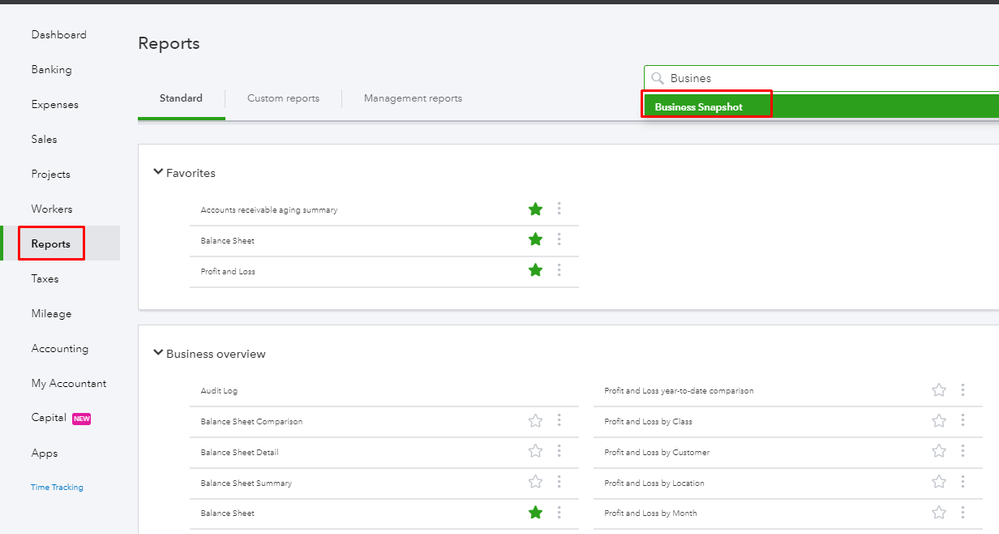Open three-dot menu for favorite Profit and Loss
The width and height of the screenshot is (999, 534).
point(559,270)
